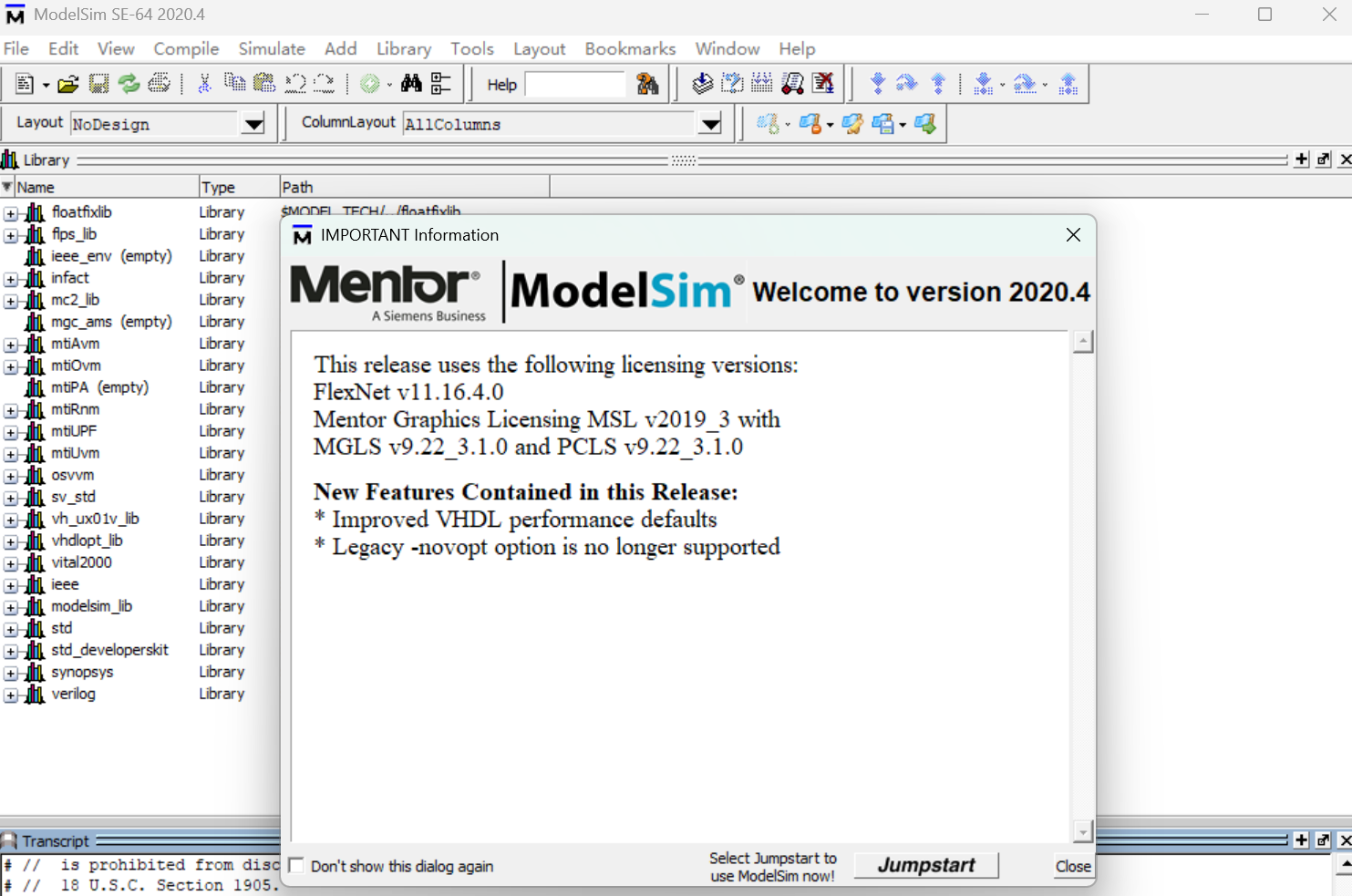The height and width of the screenshot is (896, 1352).
Task: Click the Transcript scrollbar up arrow
Action: pos(1344,864)
